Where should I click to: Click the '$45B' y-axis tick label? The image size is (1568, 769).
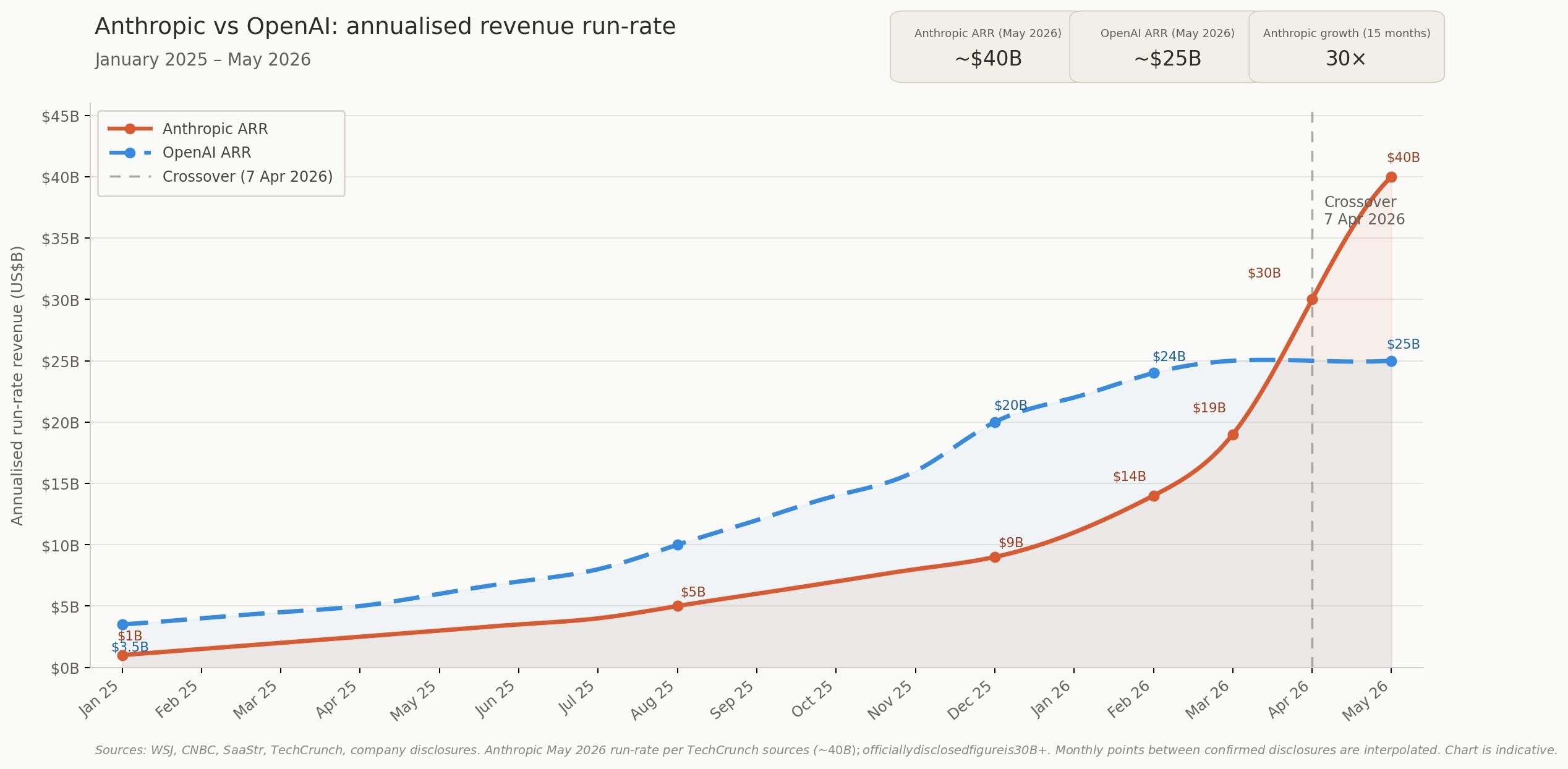pyautogui.click(x=61, y=116)
